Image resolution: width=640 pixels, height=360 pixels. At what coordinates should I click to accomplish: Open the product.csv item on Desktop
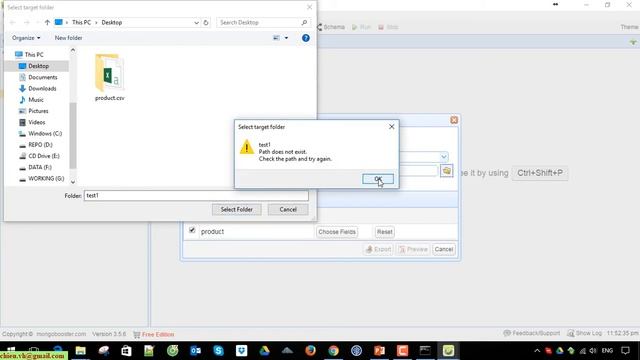pyautogui.click(x=109, y=77)
